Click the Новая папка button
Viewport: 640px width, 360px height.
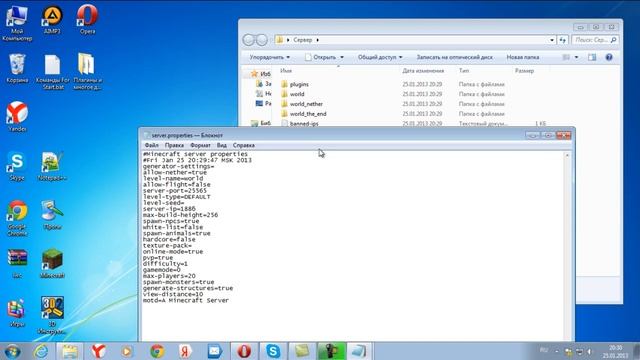click(x=522, y=57)
